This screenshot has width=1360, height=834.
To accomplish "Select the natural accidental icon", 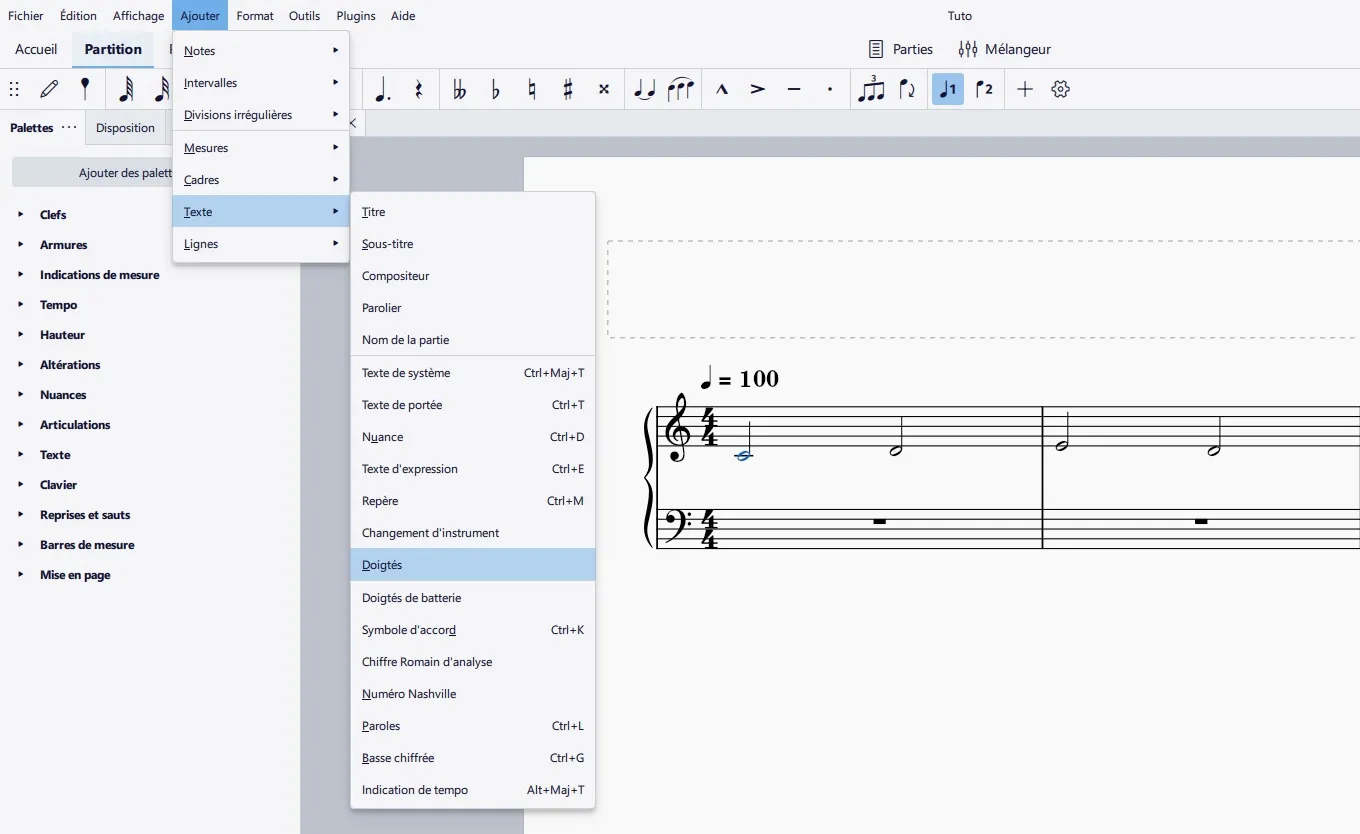I will click(x=531, y=90).
